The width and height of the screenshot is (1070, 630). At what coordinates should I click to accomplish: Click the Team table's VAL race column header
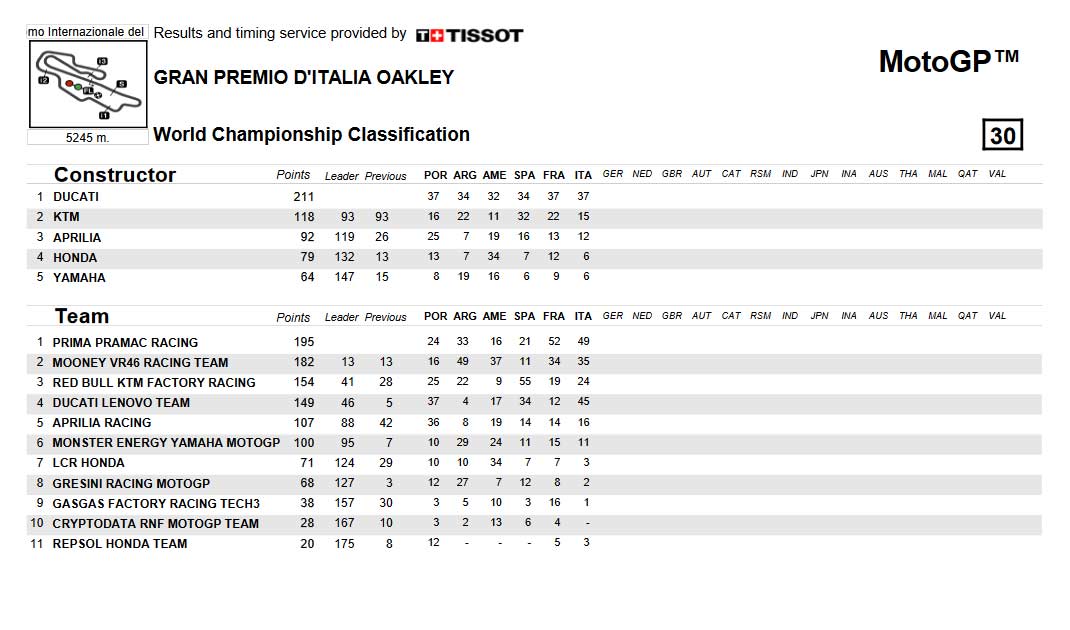click(997, 316)
